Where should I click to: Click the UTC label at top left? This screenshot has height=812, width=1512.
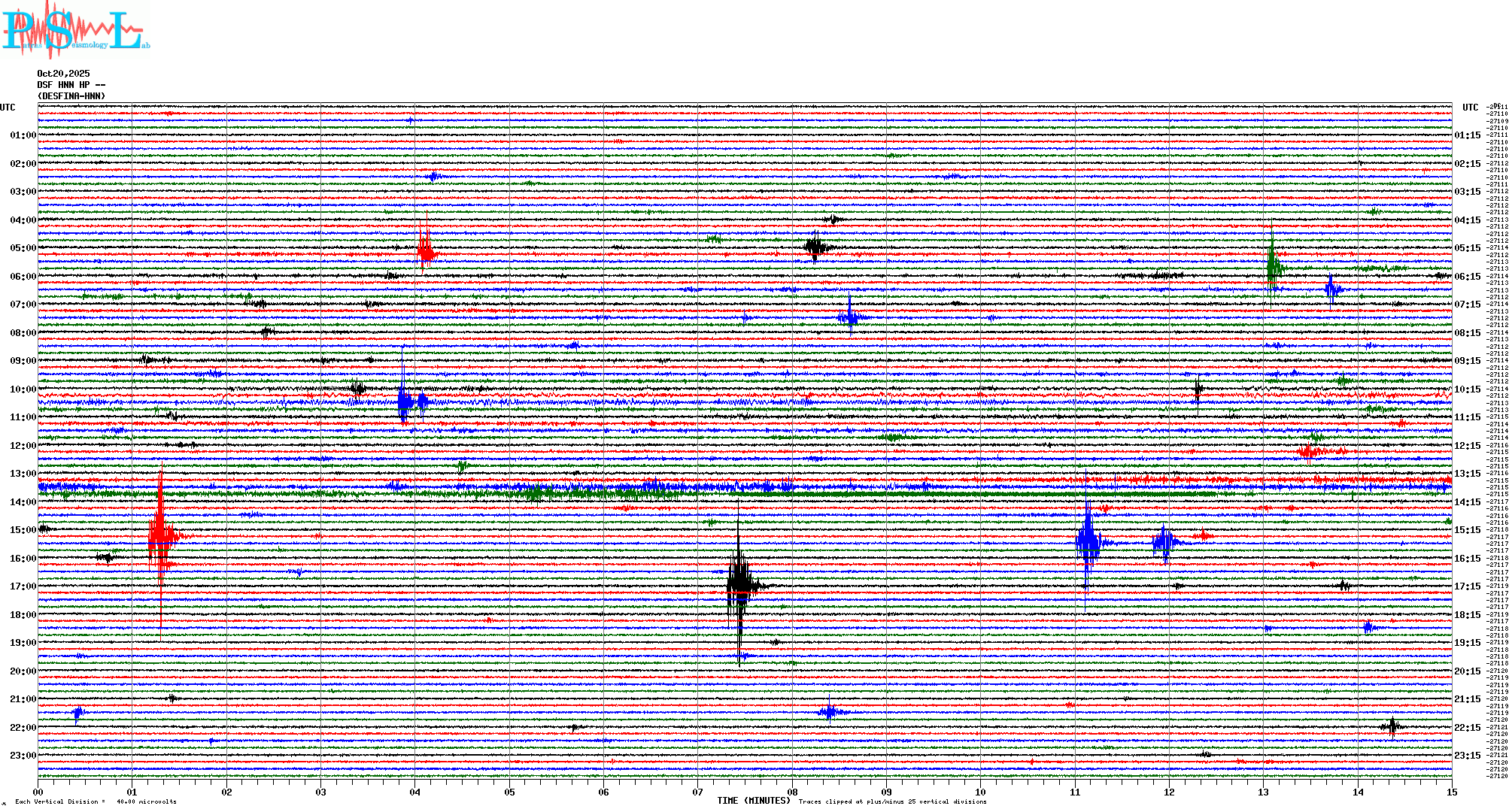point(8,108)
